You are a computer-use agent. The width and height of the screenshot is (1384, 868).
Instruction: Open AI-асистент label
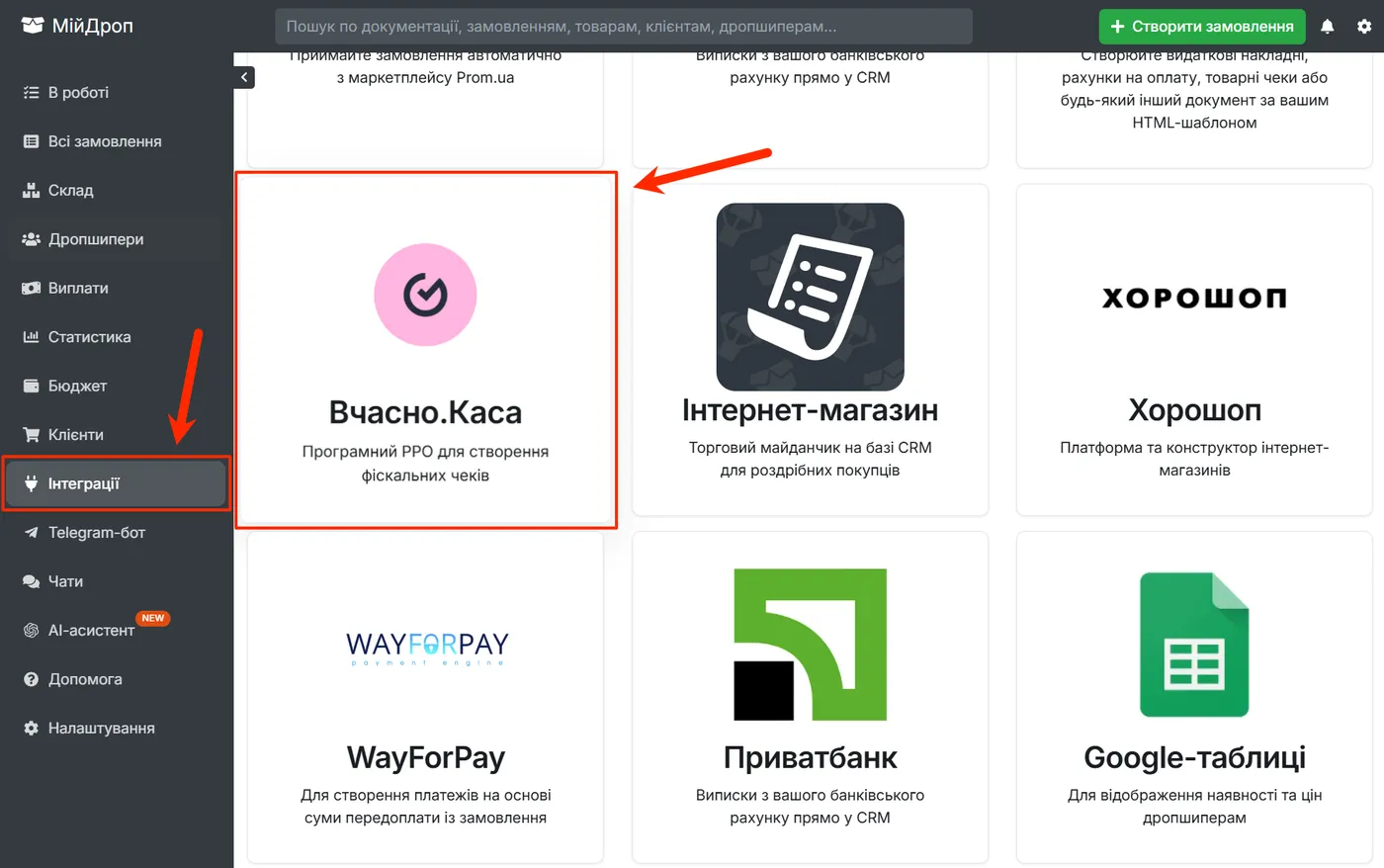point(91,631)
